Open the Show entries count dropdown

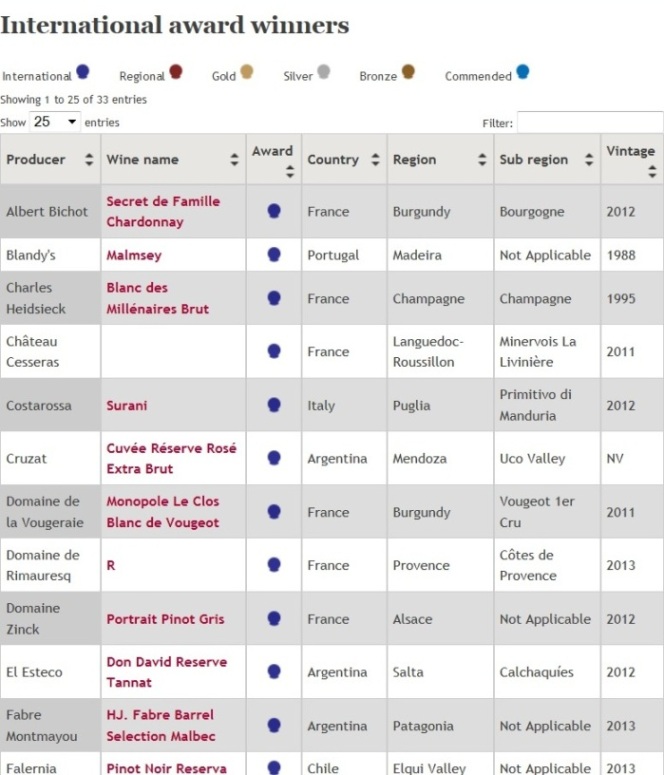pos(55,121)
